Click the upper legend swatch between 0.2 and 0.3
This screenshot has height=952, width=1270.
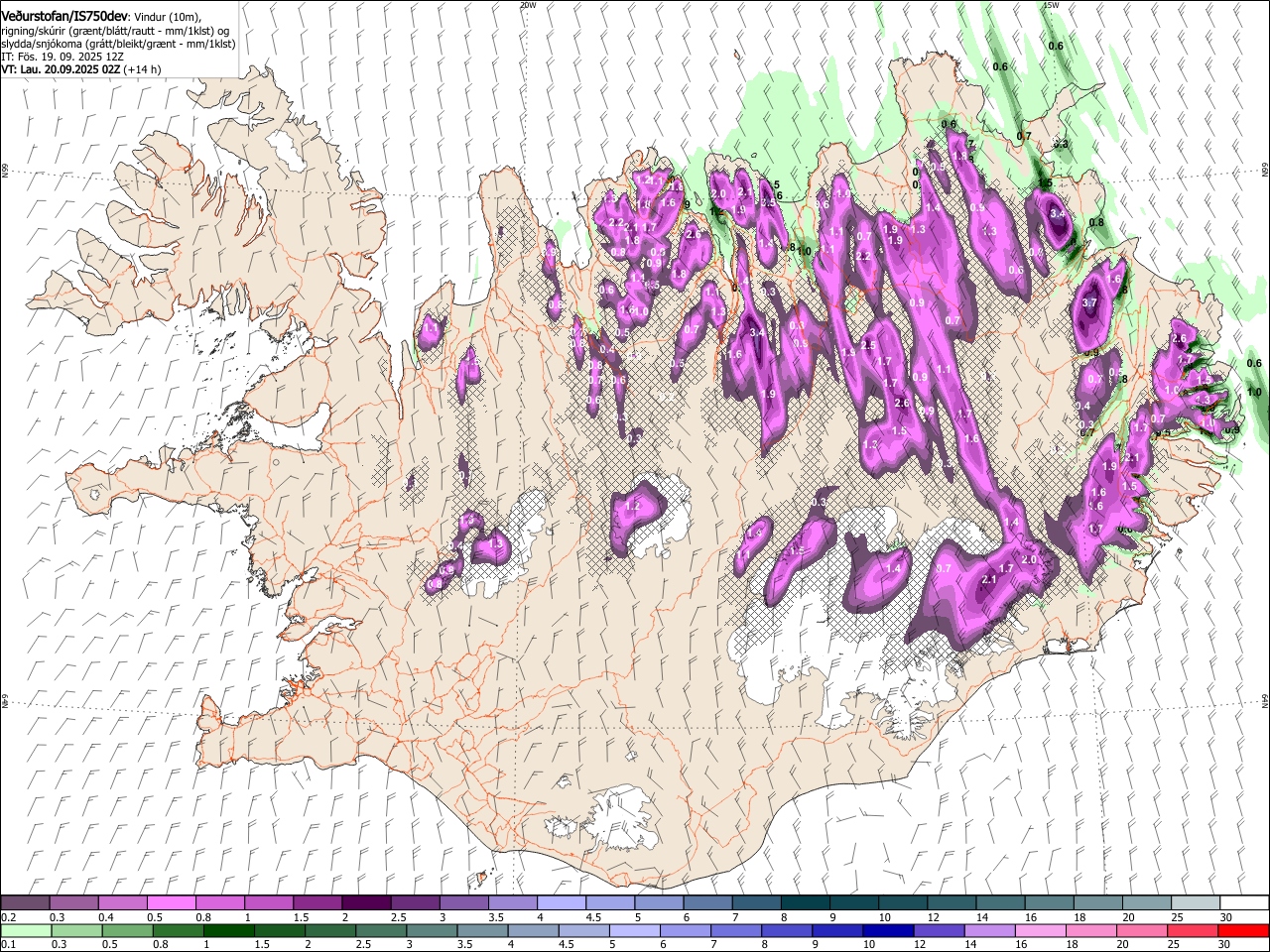point(26,902)
